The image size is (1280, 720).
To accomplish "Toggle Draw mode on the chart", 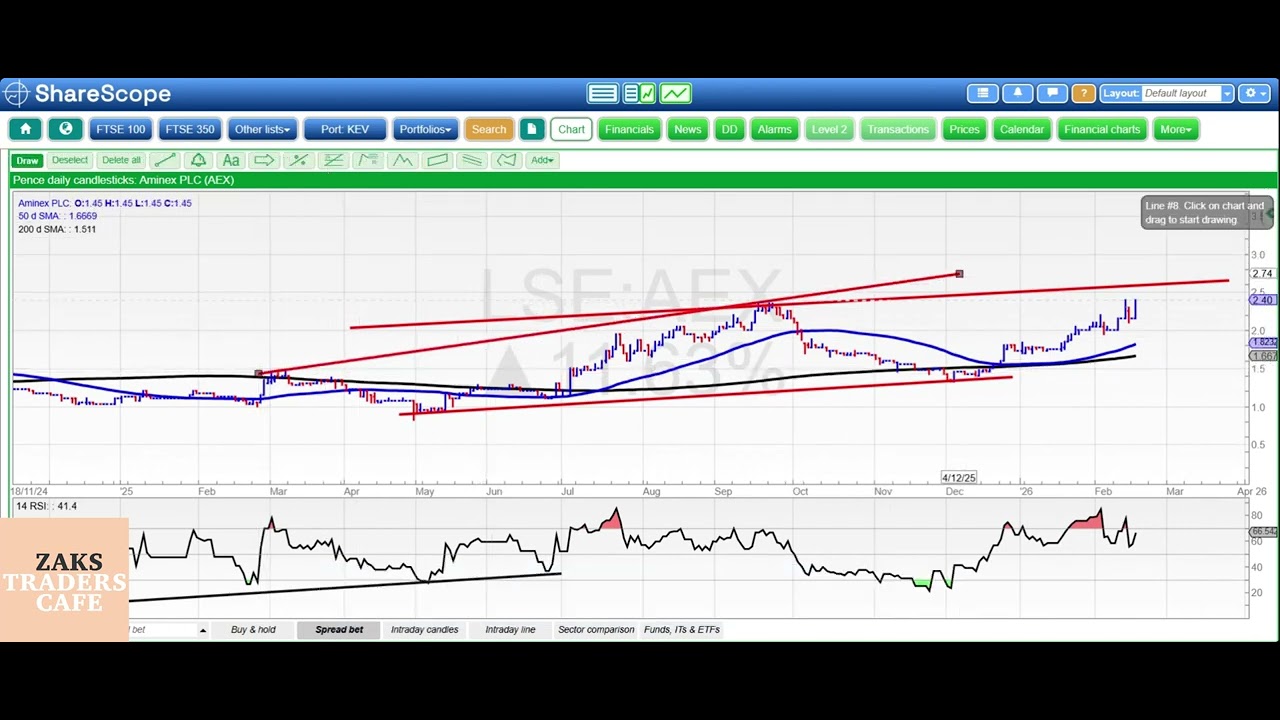I will coord(27,160).
